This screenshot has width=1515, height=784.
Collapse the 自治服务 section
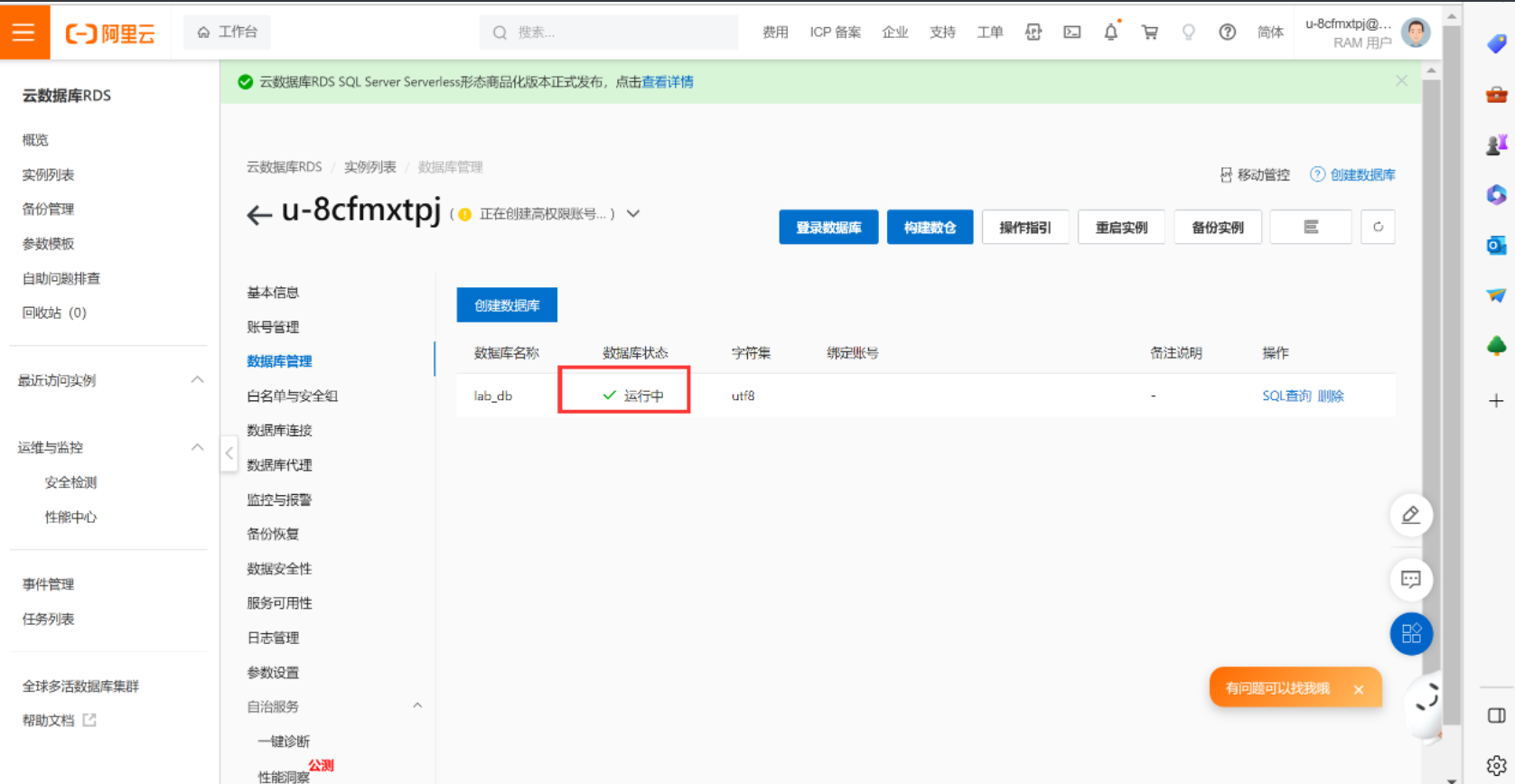click(x=417, y=705)
